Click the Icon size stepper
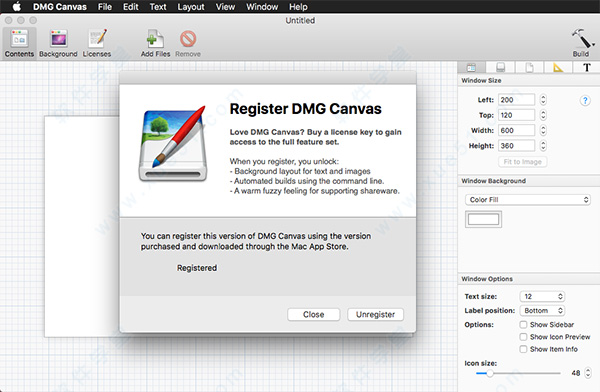The height and width of the screenshot is (392, 600). pyautogui.click(x=588, y=373)
